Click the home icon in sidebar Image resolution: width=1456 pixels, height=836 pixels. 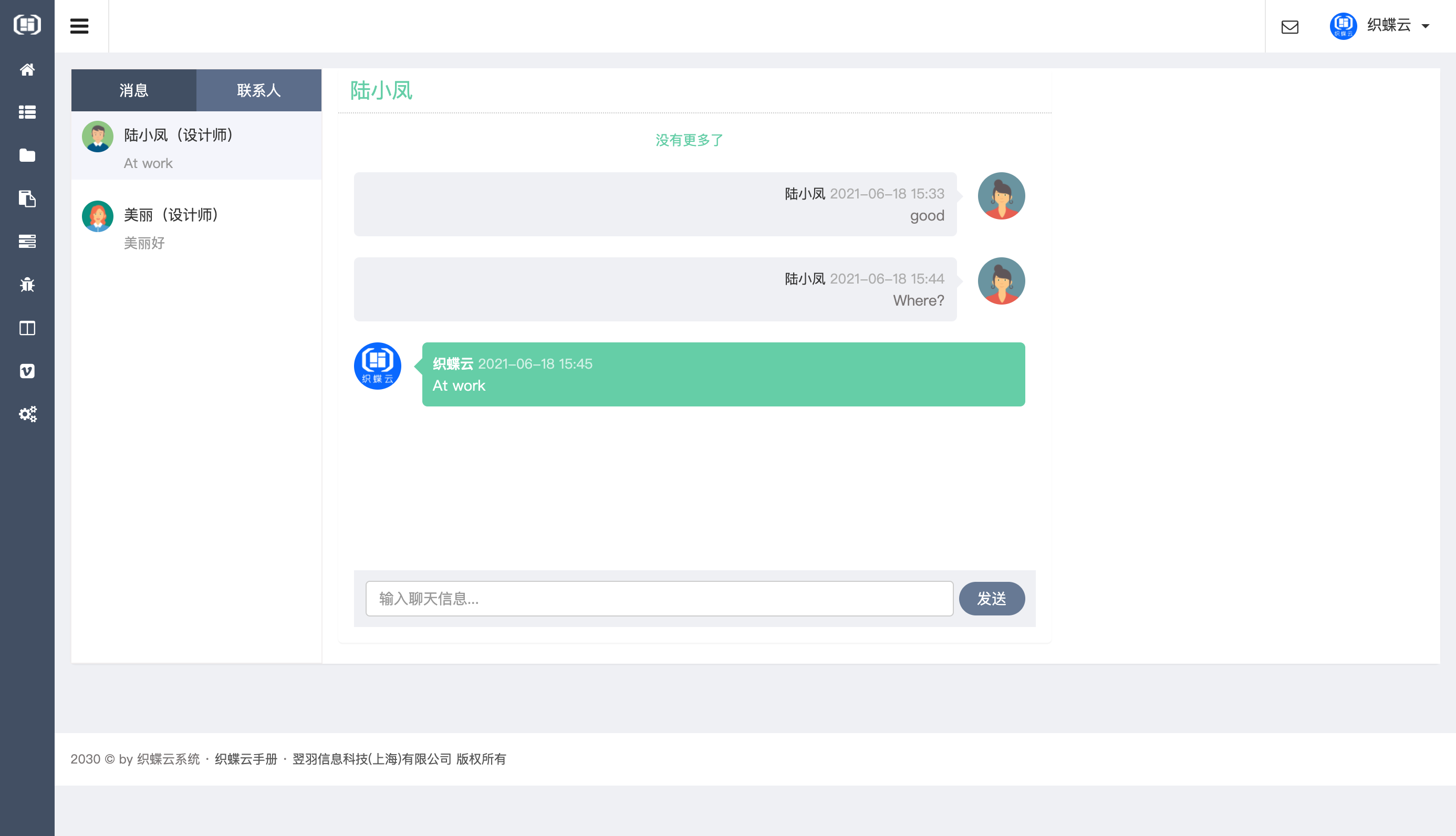pyautogui.click(x=27, y=69)
